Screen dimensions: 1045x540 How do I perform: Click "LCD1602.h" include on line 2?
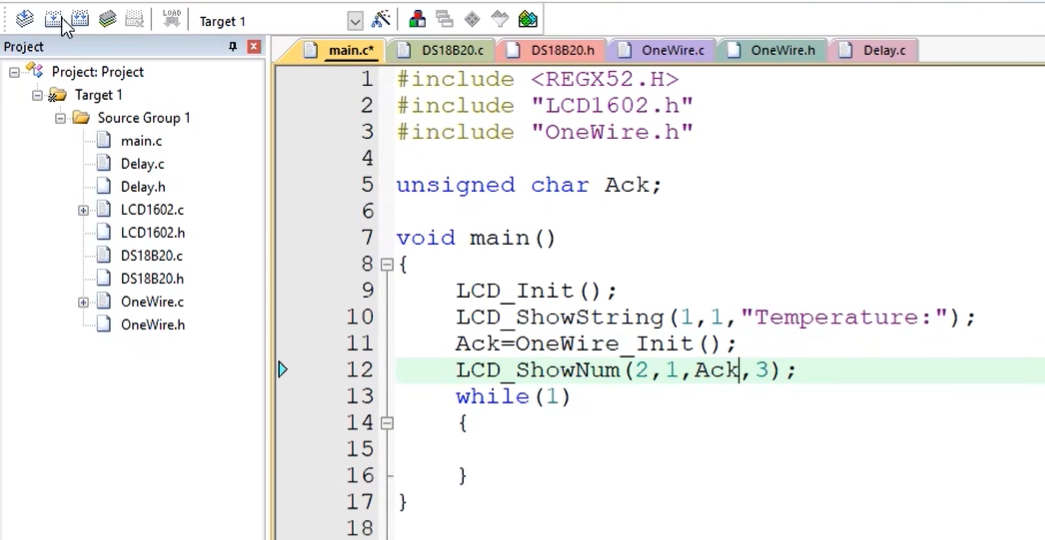[612, 105]
